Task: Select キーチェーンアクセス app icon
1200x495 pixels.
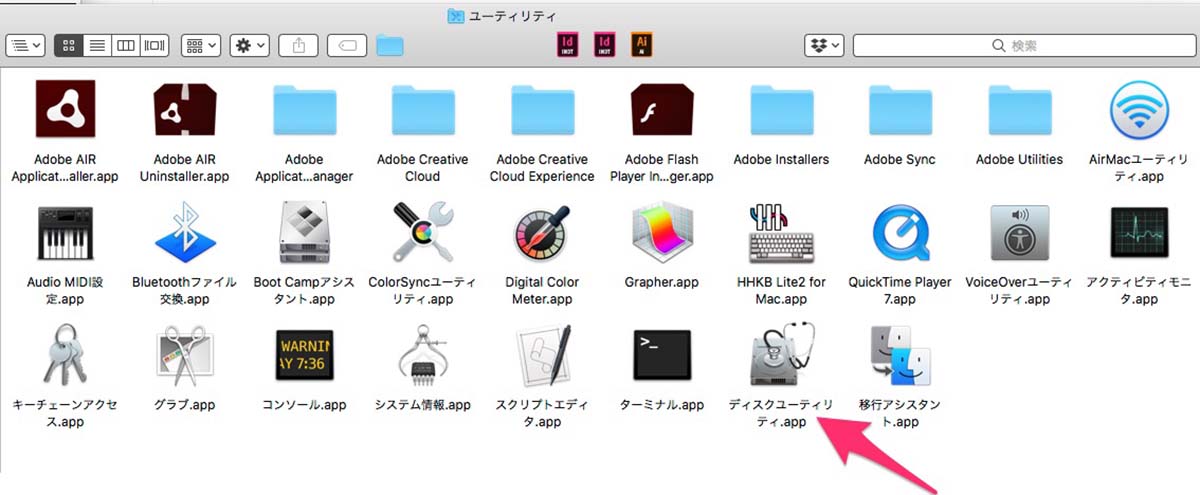Action: 65,357
